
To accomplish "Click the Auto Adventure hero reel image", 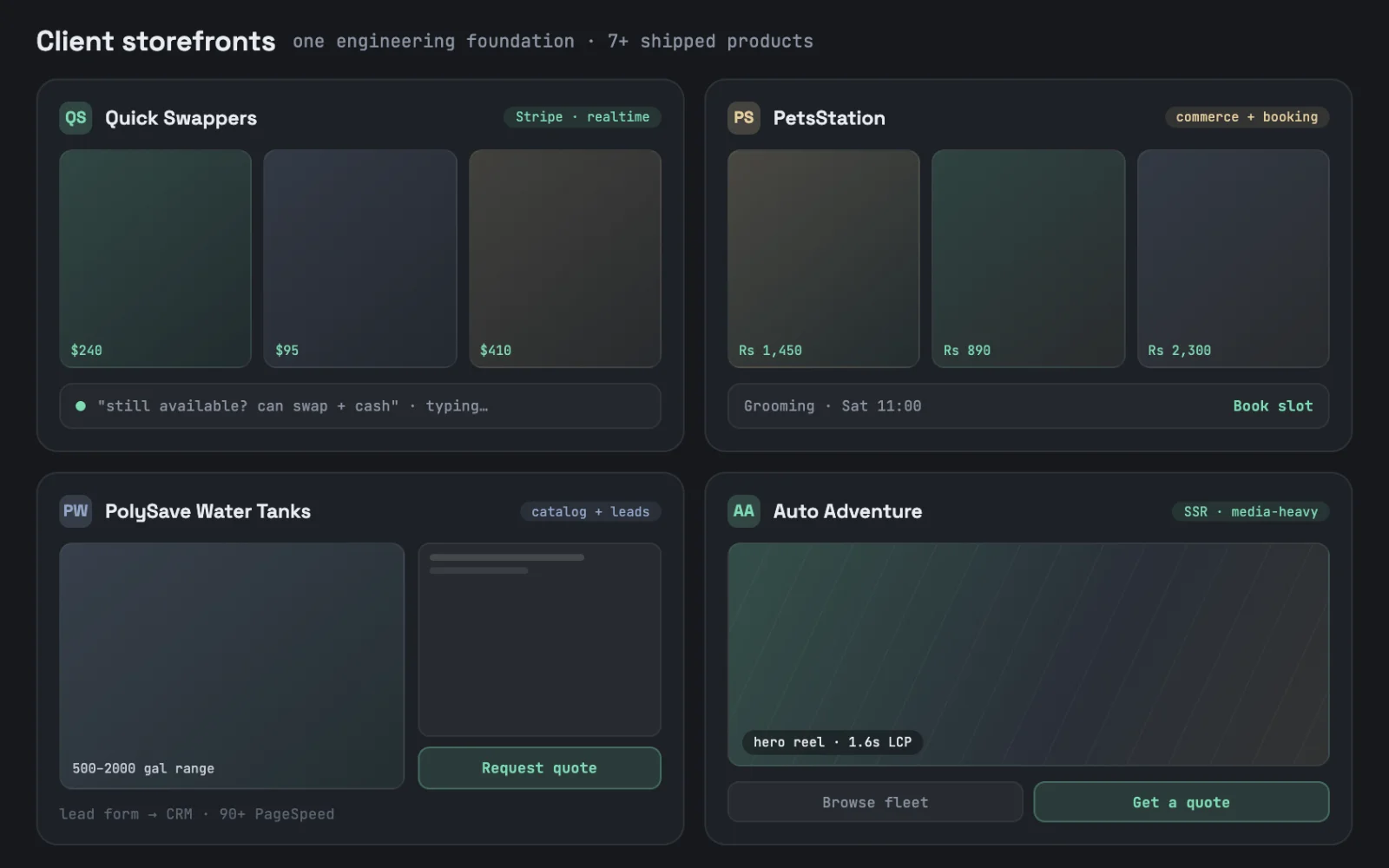I will 1029,654.
